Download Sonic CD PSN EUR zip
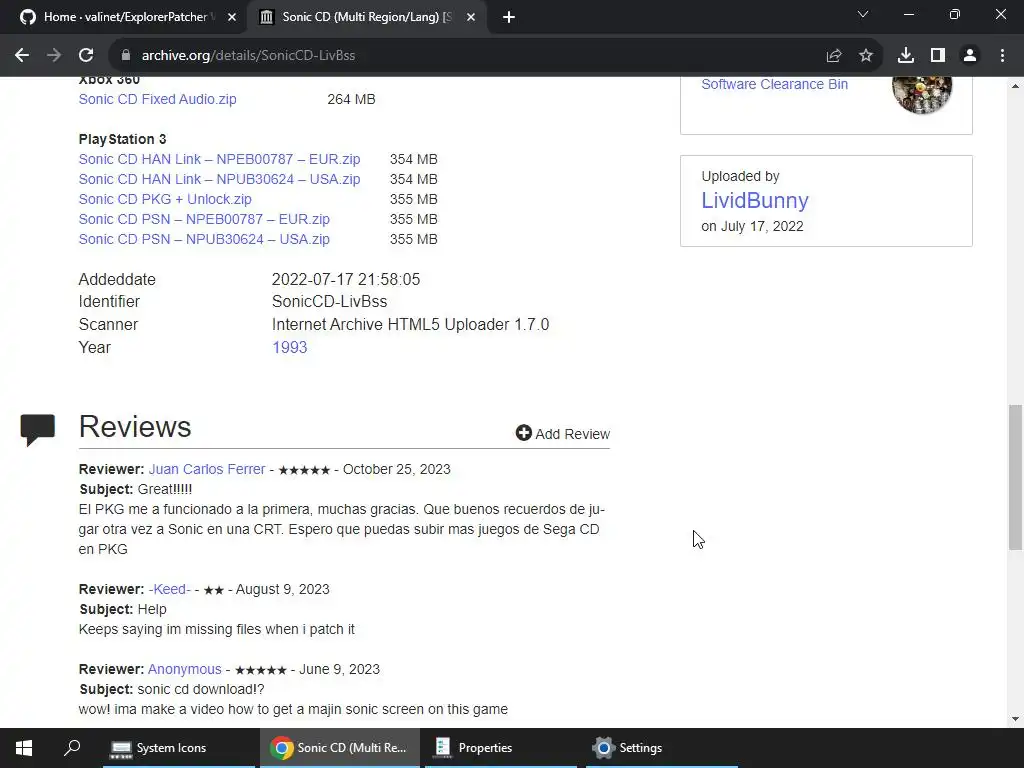Image resolution: width=1024 pixels, height=768 pixels. click(x=204, y=219)
